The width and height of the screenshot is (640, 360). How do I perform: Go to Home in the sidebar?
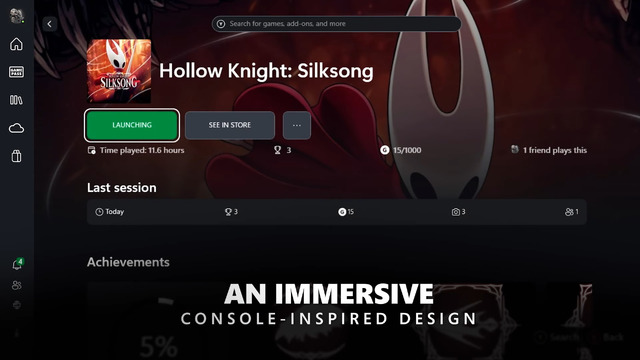pyautogui.click(x=16, y=44)
